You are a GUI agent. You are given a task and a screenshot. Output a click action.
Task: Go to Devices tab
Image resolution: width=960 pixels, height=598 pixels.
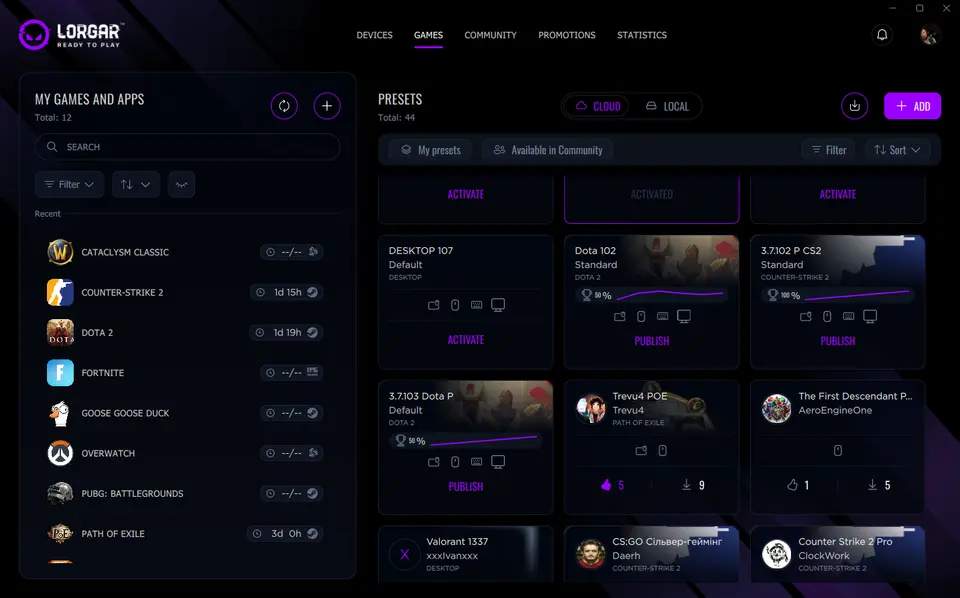pos(375,35)
